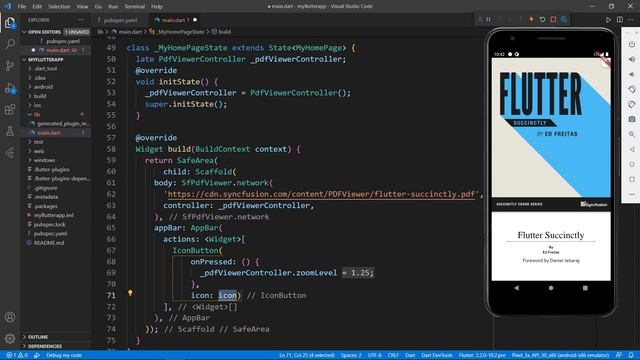This screenshot has width=640, height=360.
Task: Click 'Spaces: 2' indentation setting
Action: tap(351, 355)
